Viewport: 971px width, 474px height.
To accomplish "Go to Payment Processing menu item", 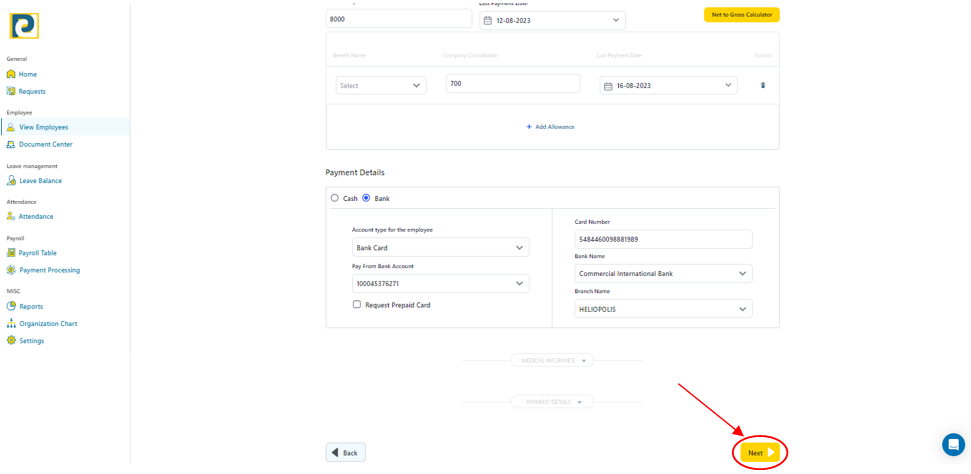I will tap(49, 270).
